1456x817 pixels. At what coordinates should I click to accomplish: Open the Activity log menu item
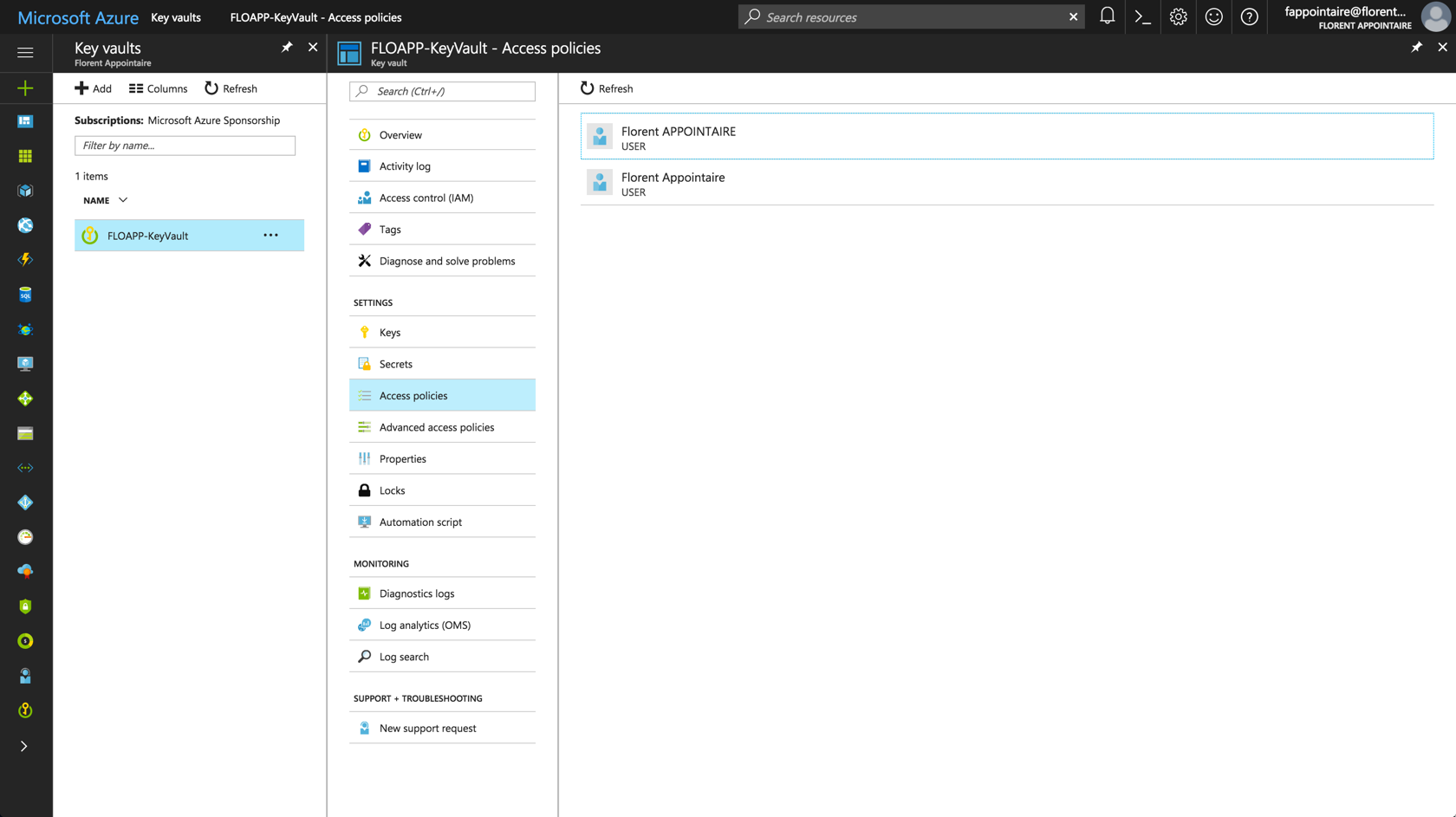tap(442, 166)
